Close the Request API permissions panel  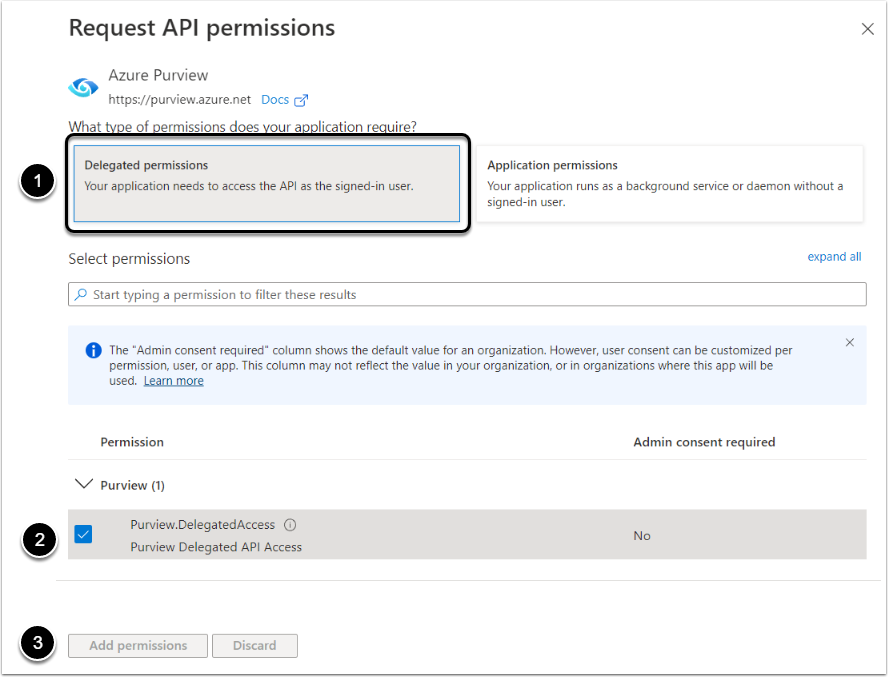pyautogui.click(x=867, y=29)
